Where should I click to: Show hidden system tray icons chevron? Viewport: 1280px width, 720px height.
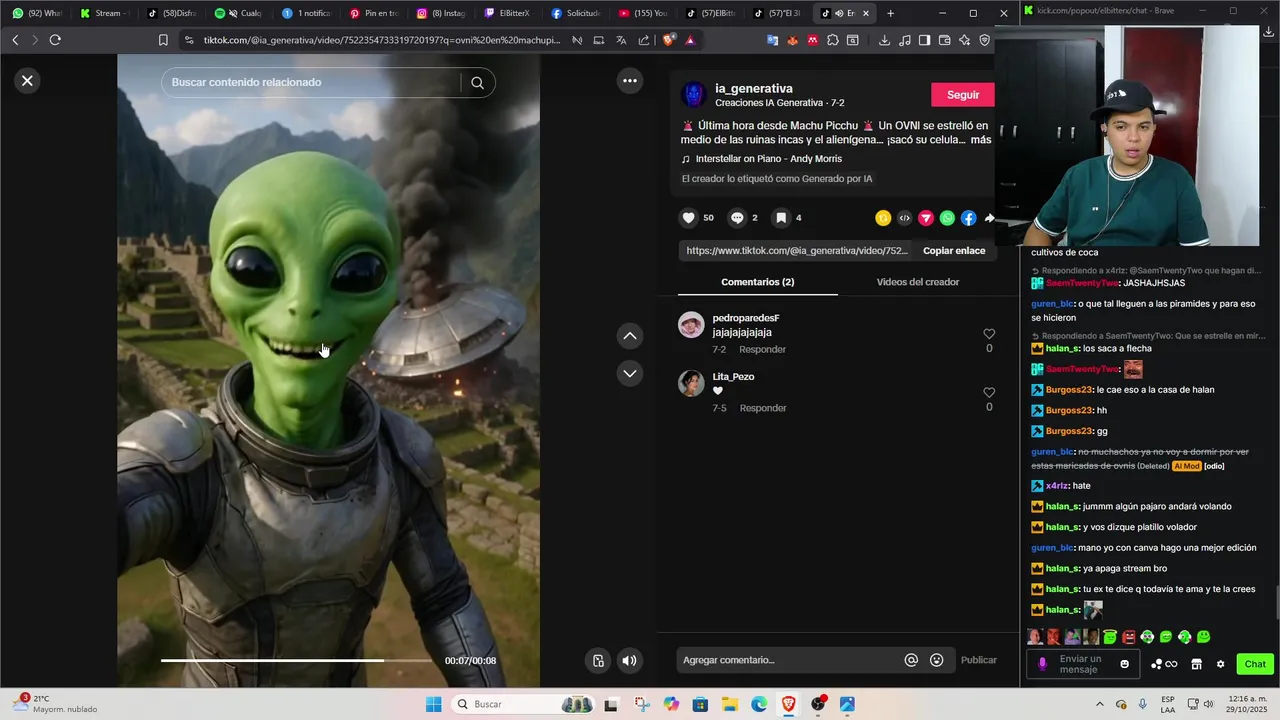1100,704
